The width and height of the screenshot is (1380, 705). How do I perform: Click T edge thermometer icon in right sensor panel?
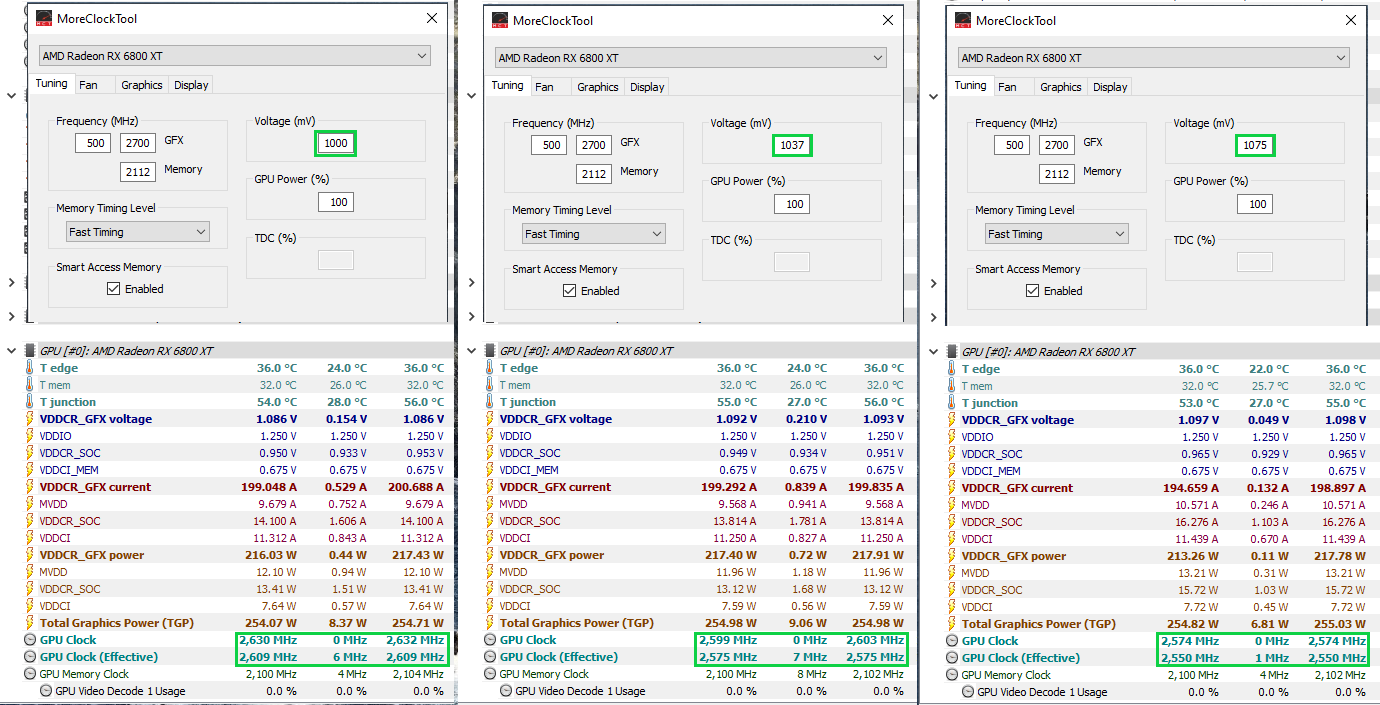pyautogui.click(x=951, y=369)
